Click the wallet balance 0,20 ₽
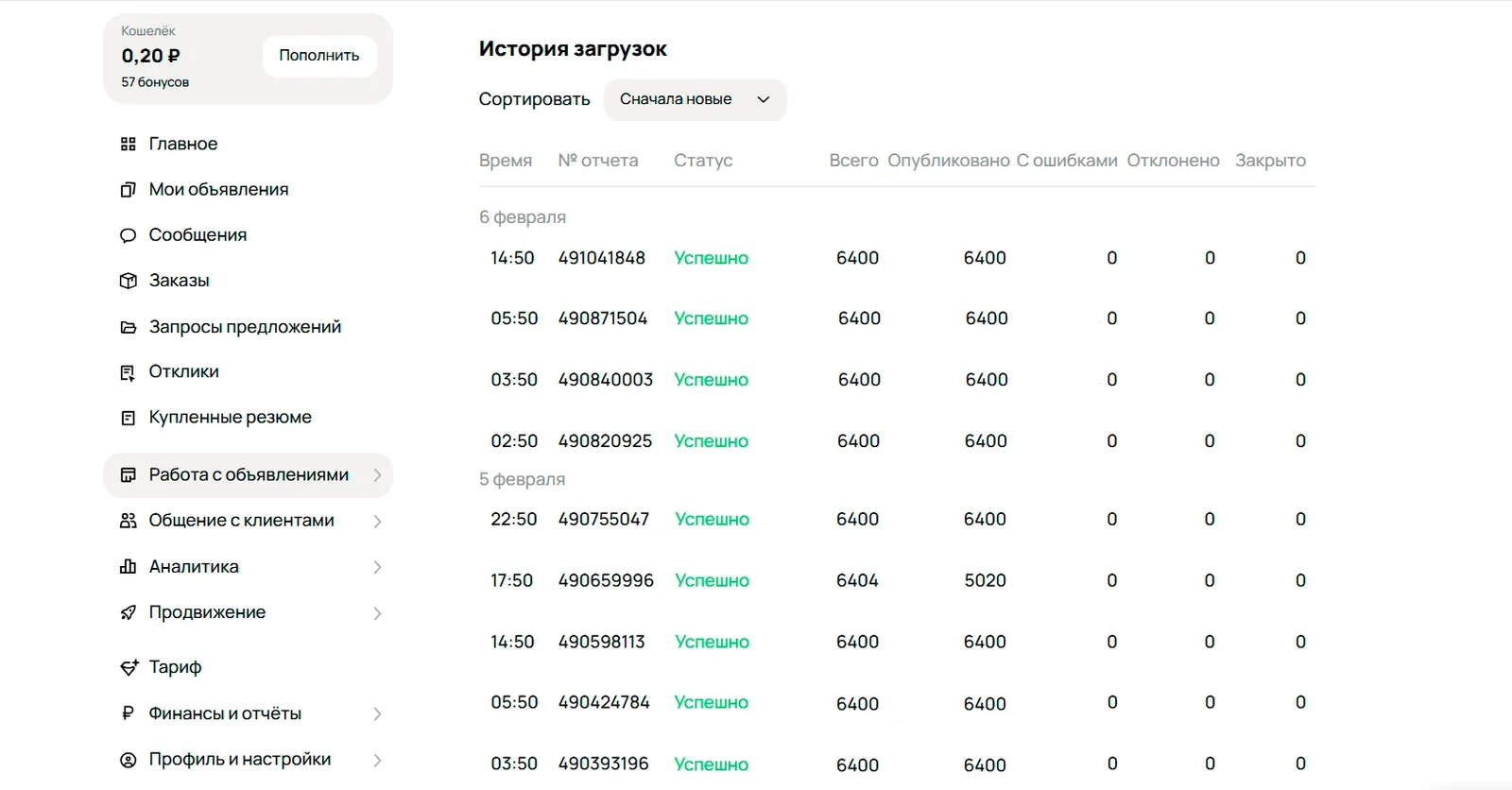 150,56
